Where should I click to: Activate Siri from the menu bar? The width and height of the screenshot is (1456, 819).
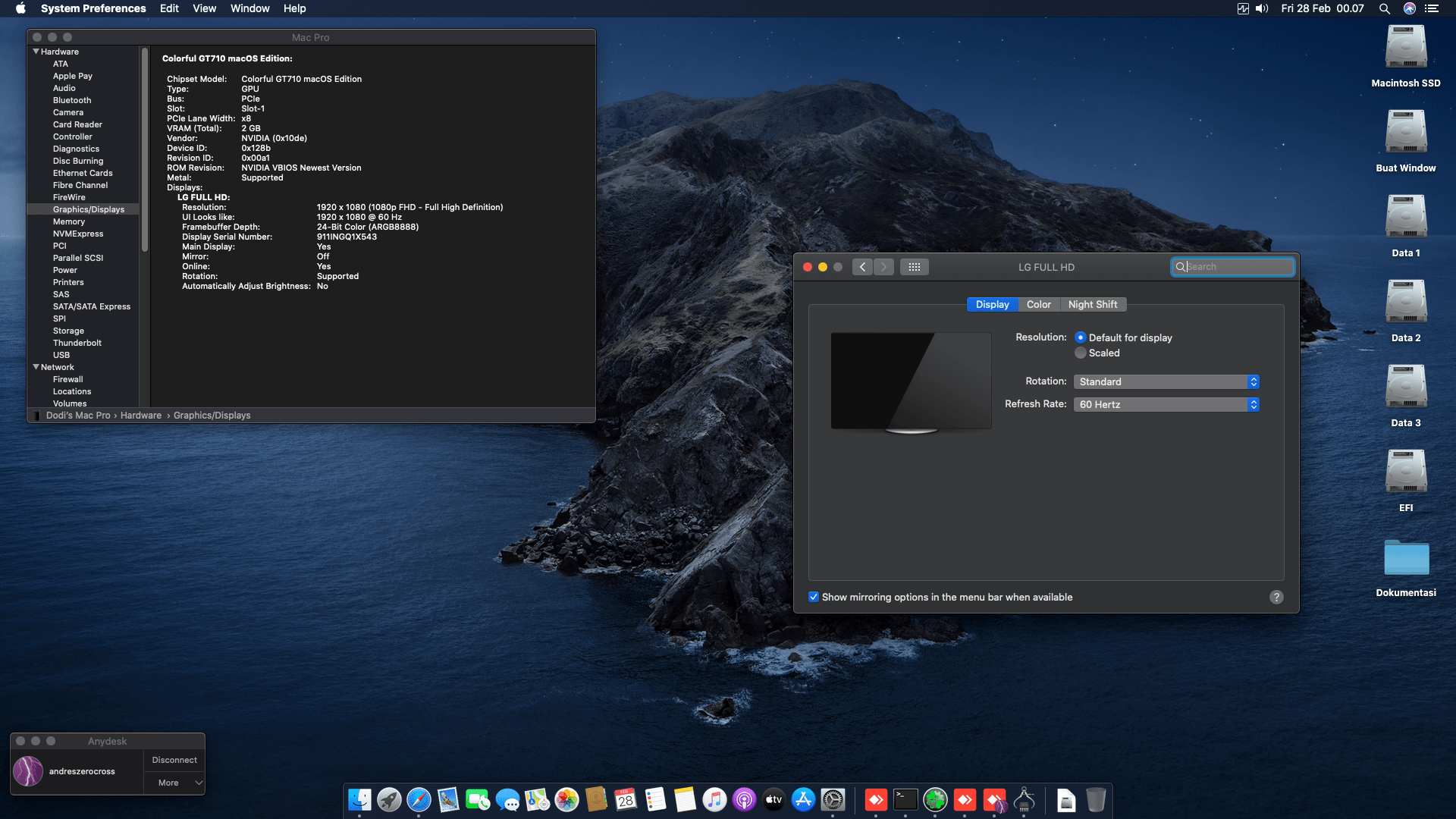click(1409, 8)
